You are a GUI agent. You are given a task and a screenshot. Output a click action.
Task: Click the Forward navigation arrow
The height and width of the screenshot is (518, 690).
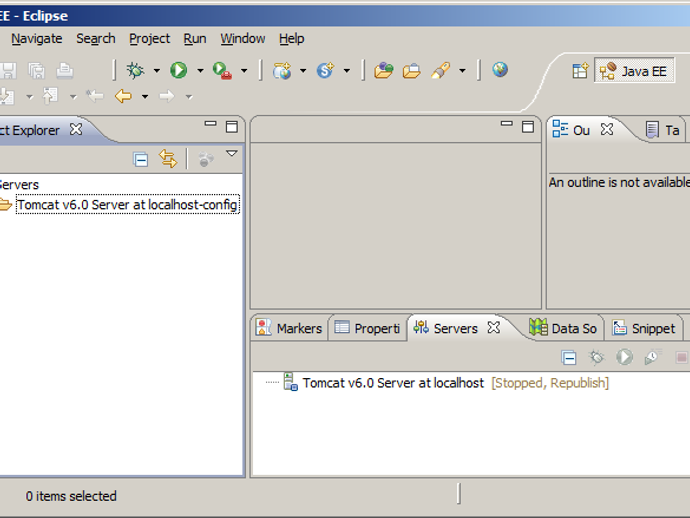pos(166,96)
